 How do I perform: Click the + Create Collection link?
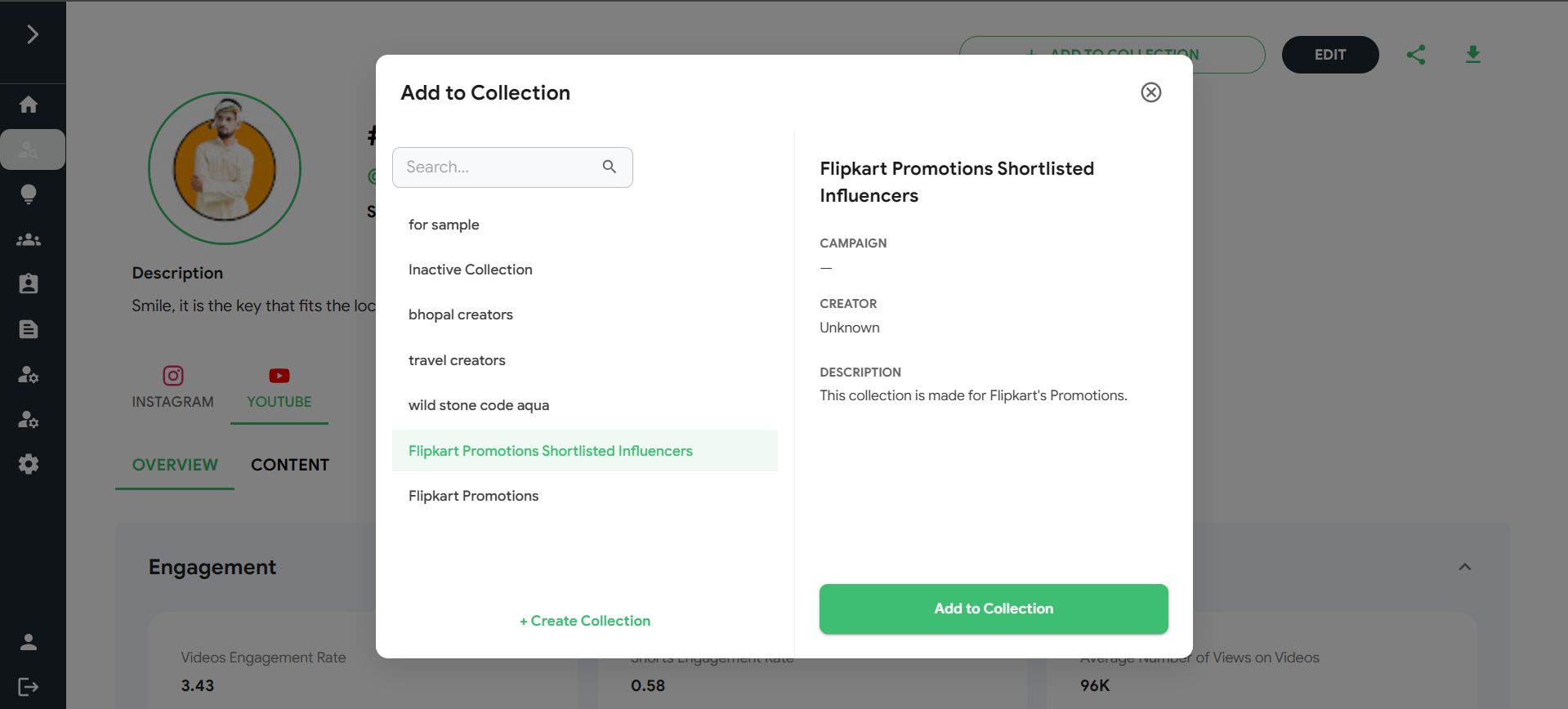click(585, 621)
